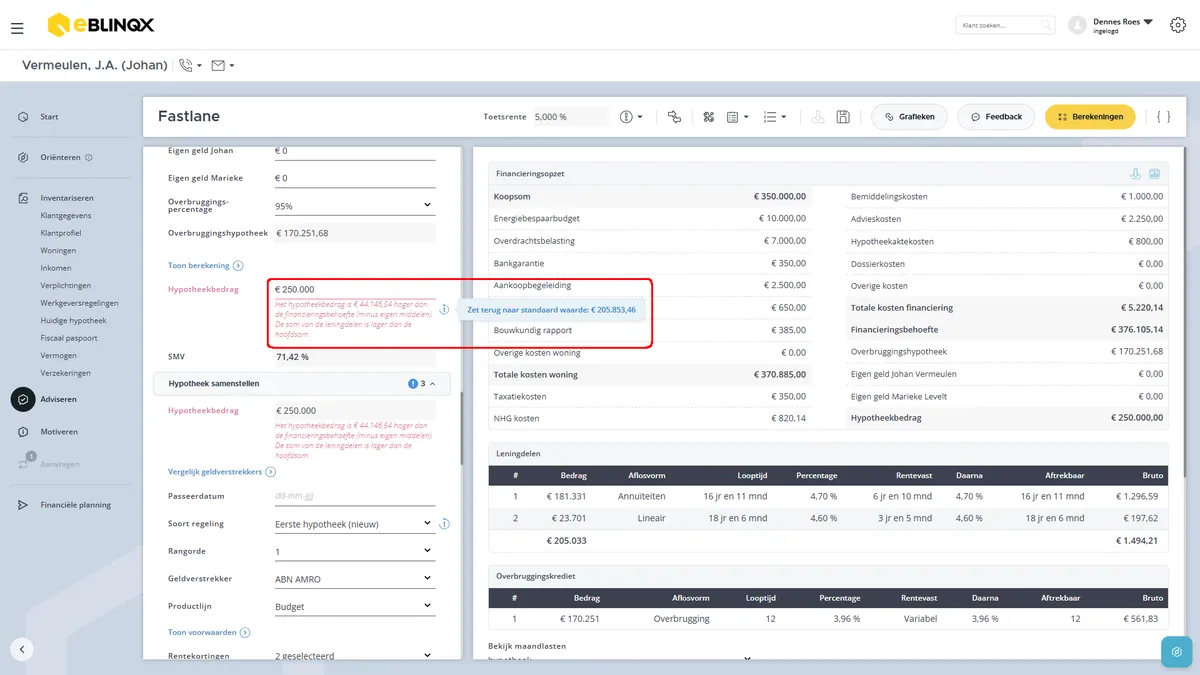Click the Feedback button
This screenshot has height=675, width=1200.
click(x=996, y=117)
